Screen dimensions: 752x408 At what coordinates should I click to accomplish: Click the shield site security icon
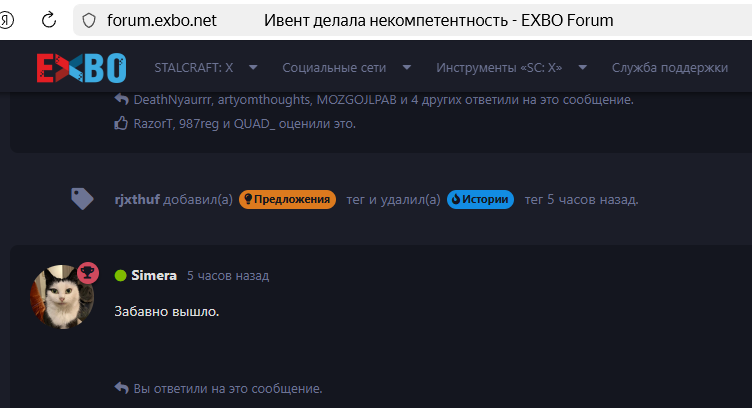pos(89,20)
